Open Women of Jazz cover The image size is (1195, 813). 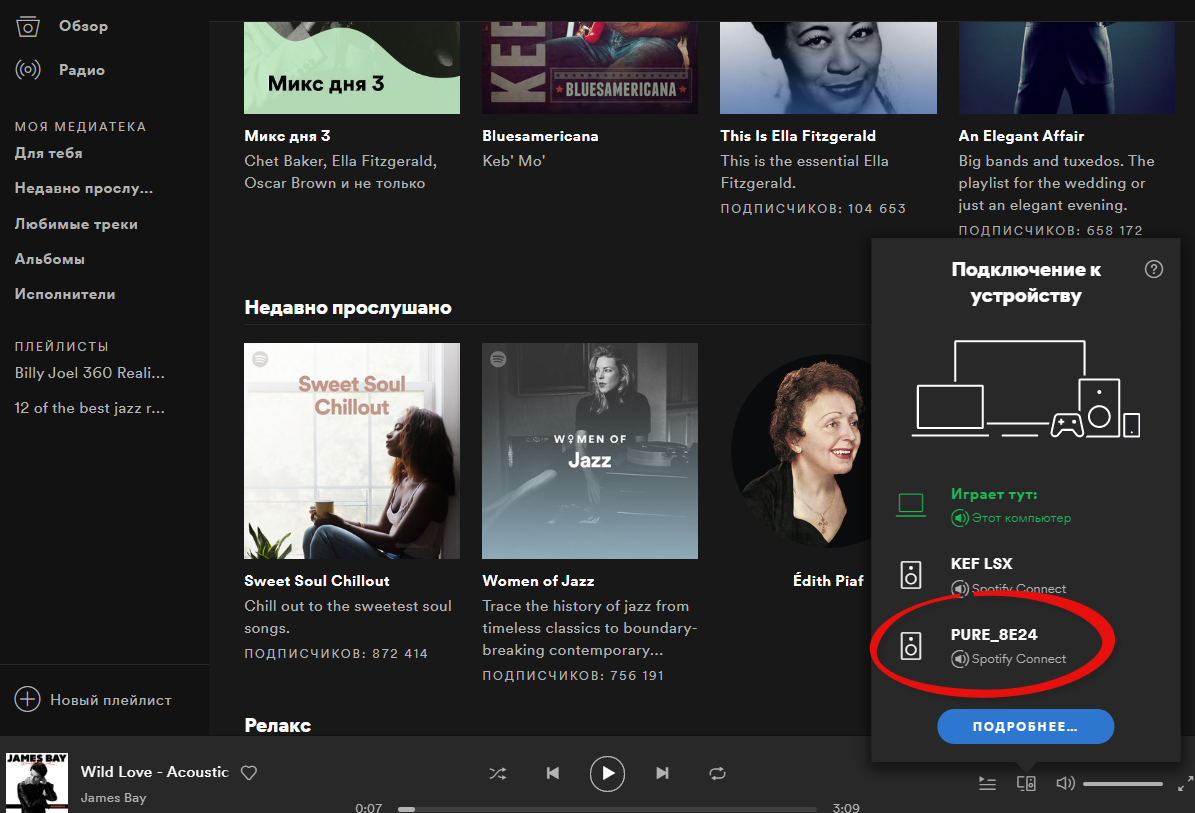click(x=590, y=451)
